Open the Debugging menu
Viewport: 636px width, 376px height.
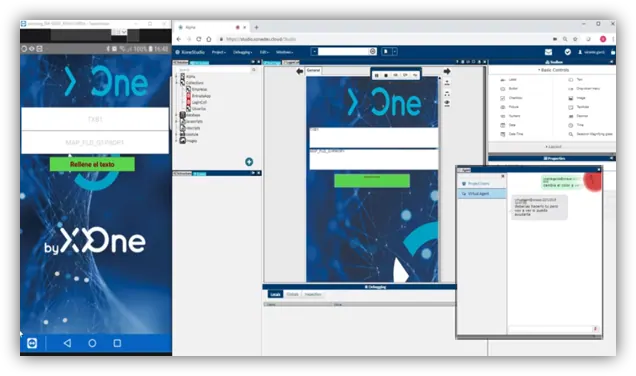pyautogui.click(x=243, y=52)
